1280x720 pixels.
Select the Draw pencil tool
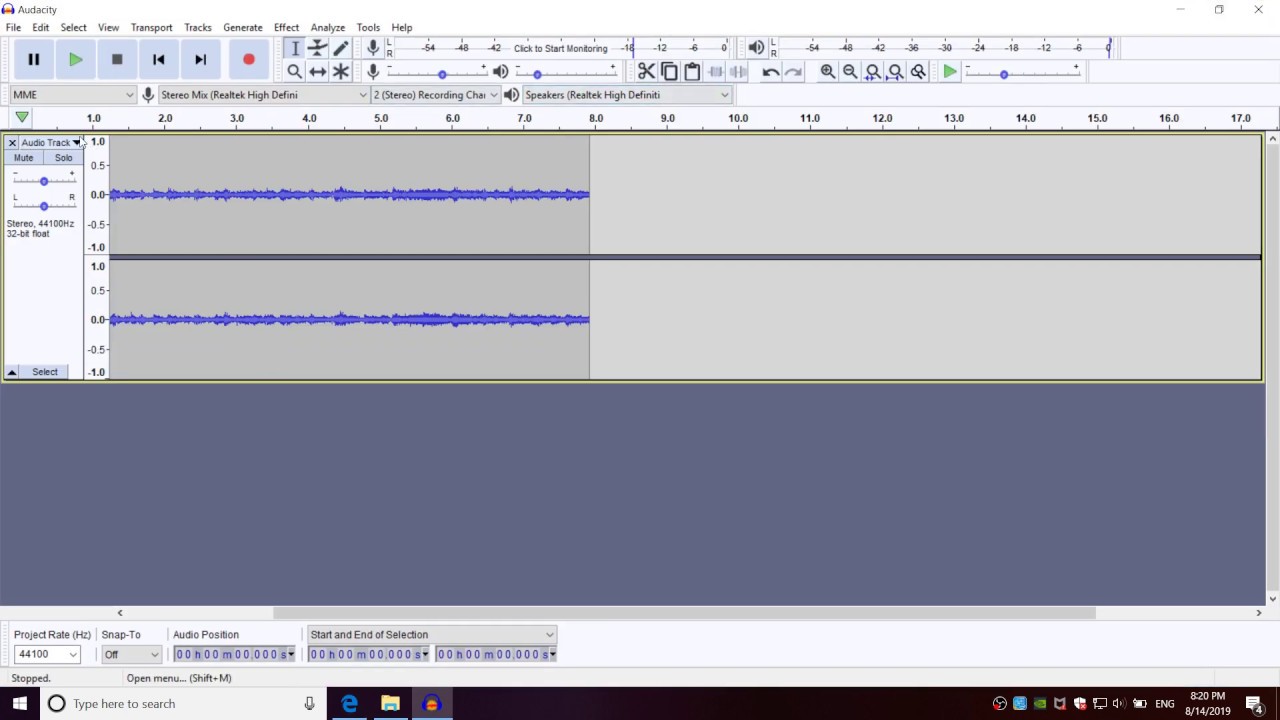(341, 48)
